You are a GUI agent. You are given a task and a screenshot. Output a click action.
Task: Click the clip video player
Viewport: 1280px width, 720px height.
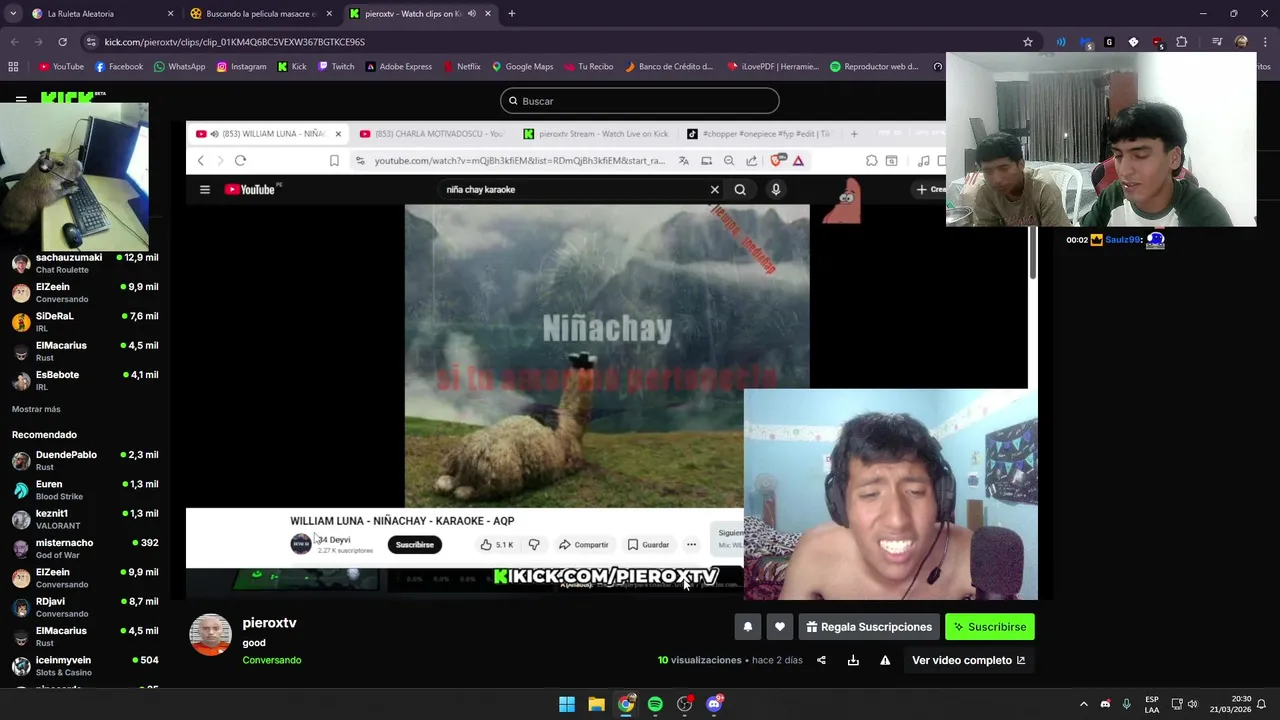[x=611, y=360]
